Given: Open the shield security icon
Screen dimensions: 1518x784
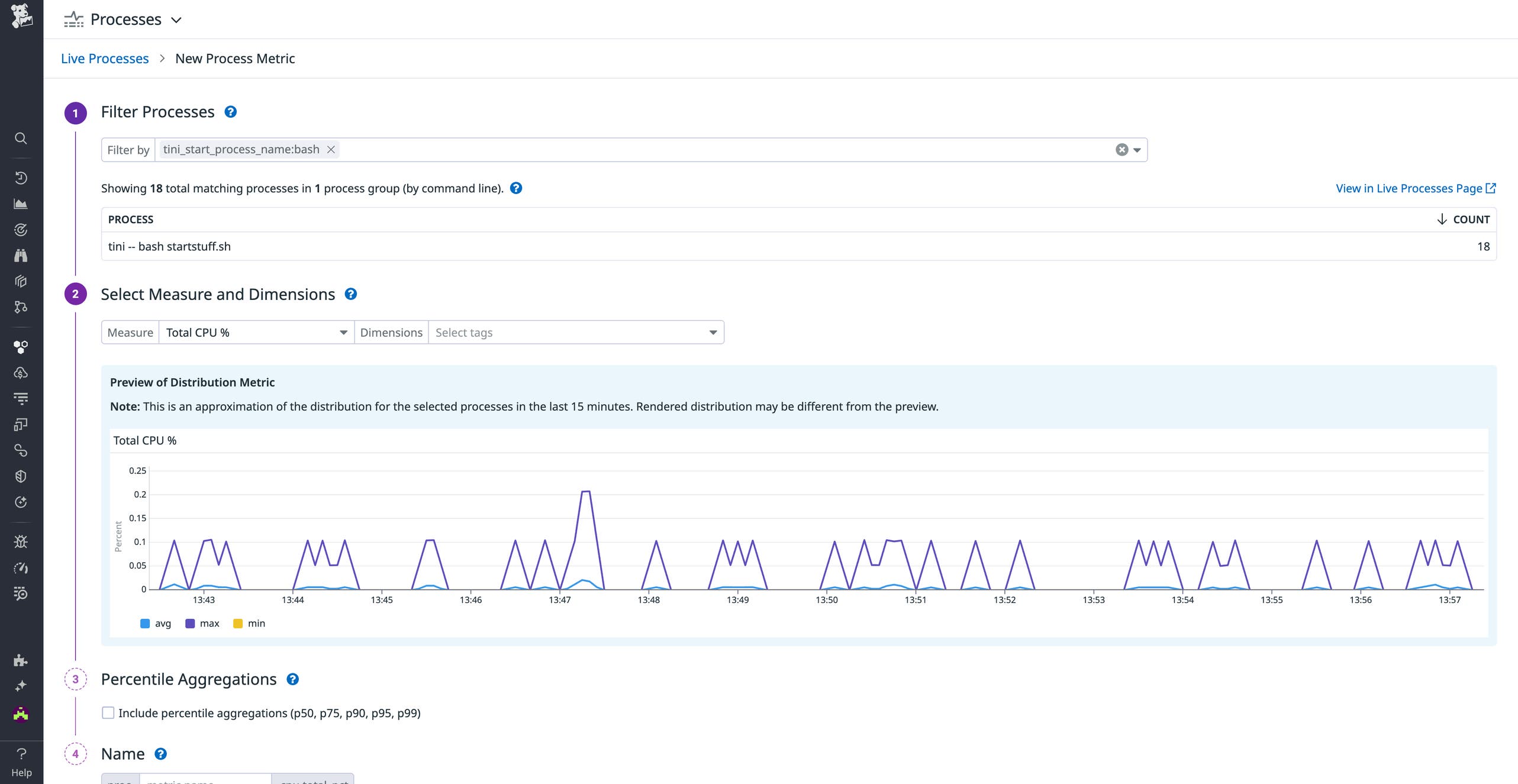Looking at the screenshot, I should click(21, 476).
